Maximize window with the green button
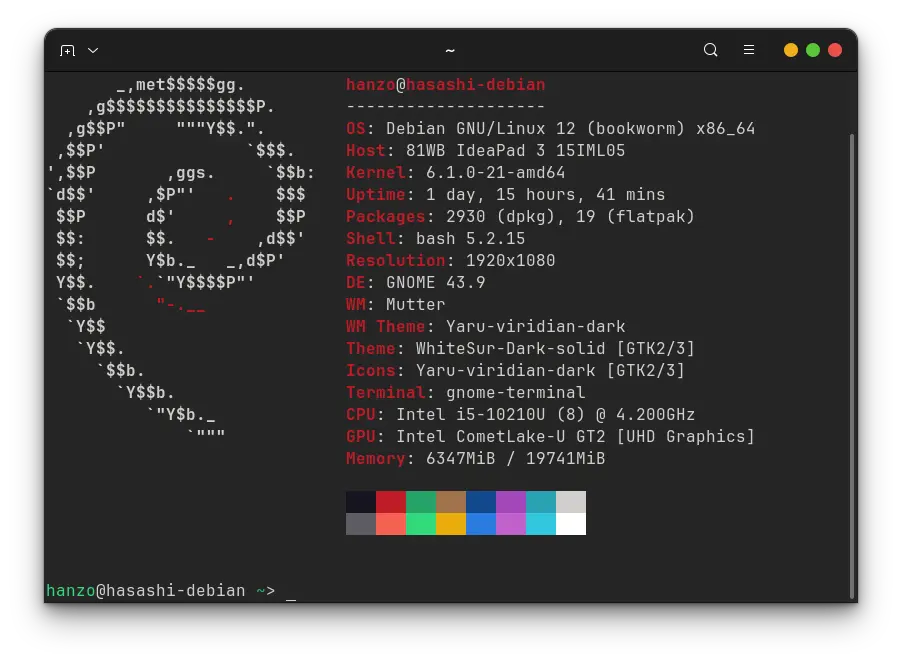 [x=813, y=50]
